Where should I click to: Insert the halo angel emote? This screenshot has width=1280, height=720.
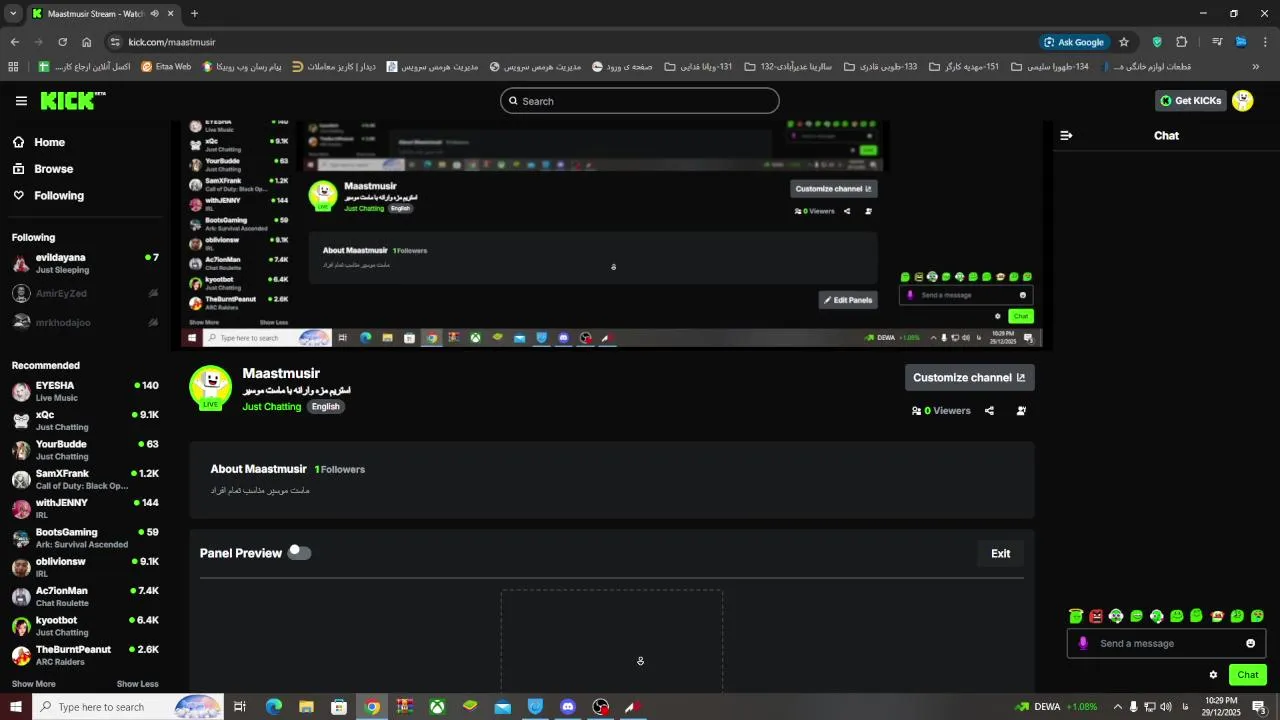coord(1076,616)
